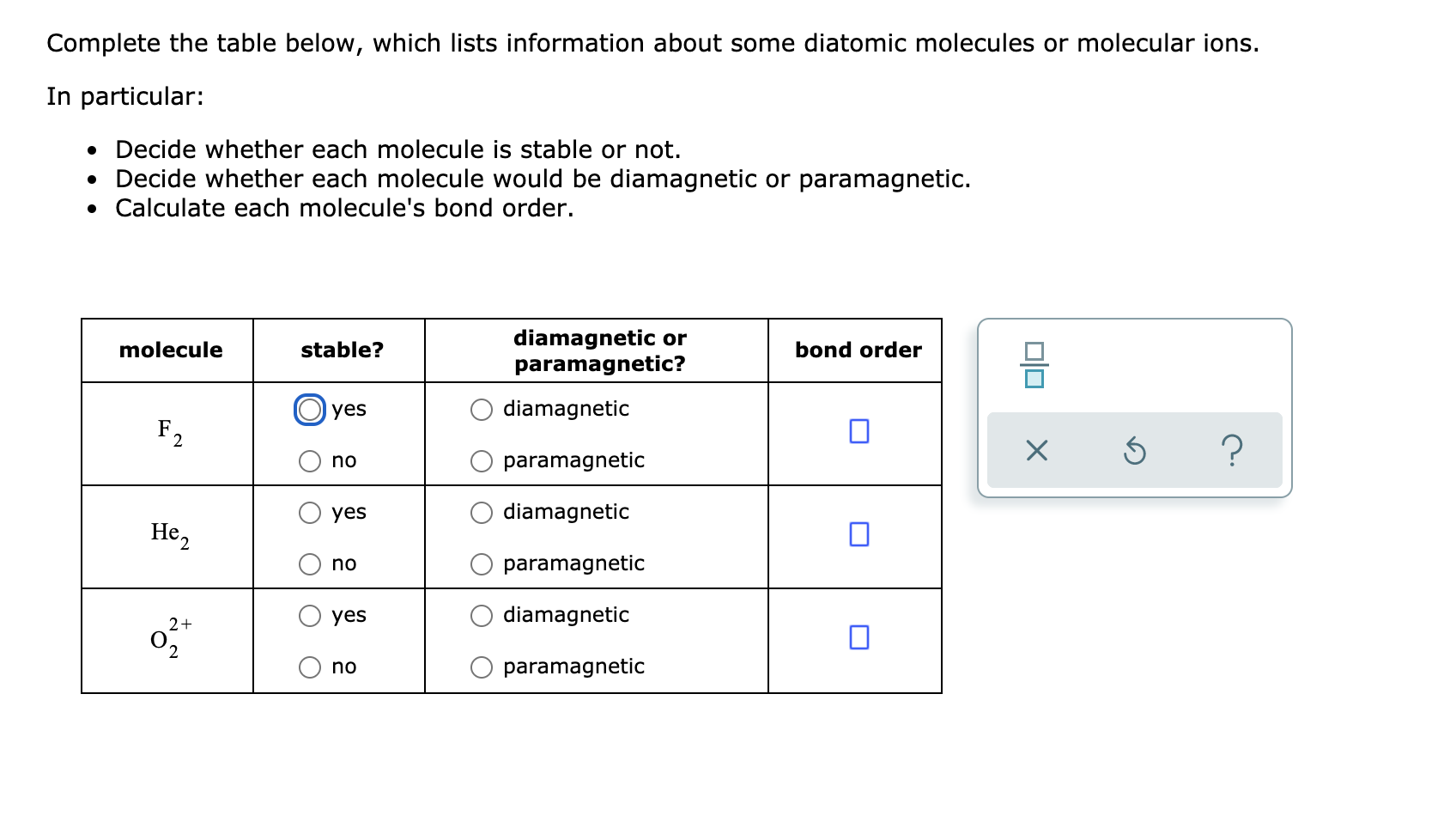Mark He2 as paramagnetic
The width and height of the screenshot is (1456, 828).
coord(482,564)
